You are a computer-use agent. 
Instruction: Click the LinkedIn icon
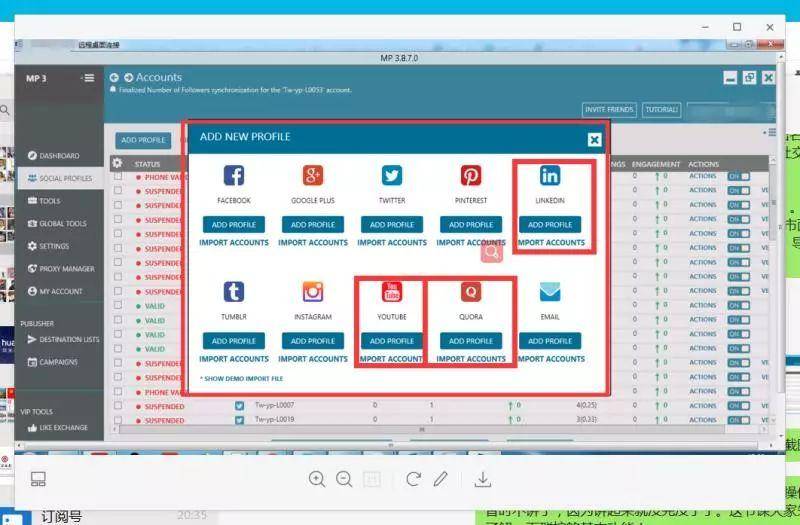click(550, 176)
